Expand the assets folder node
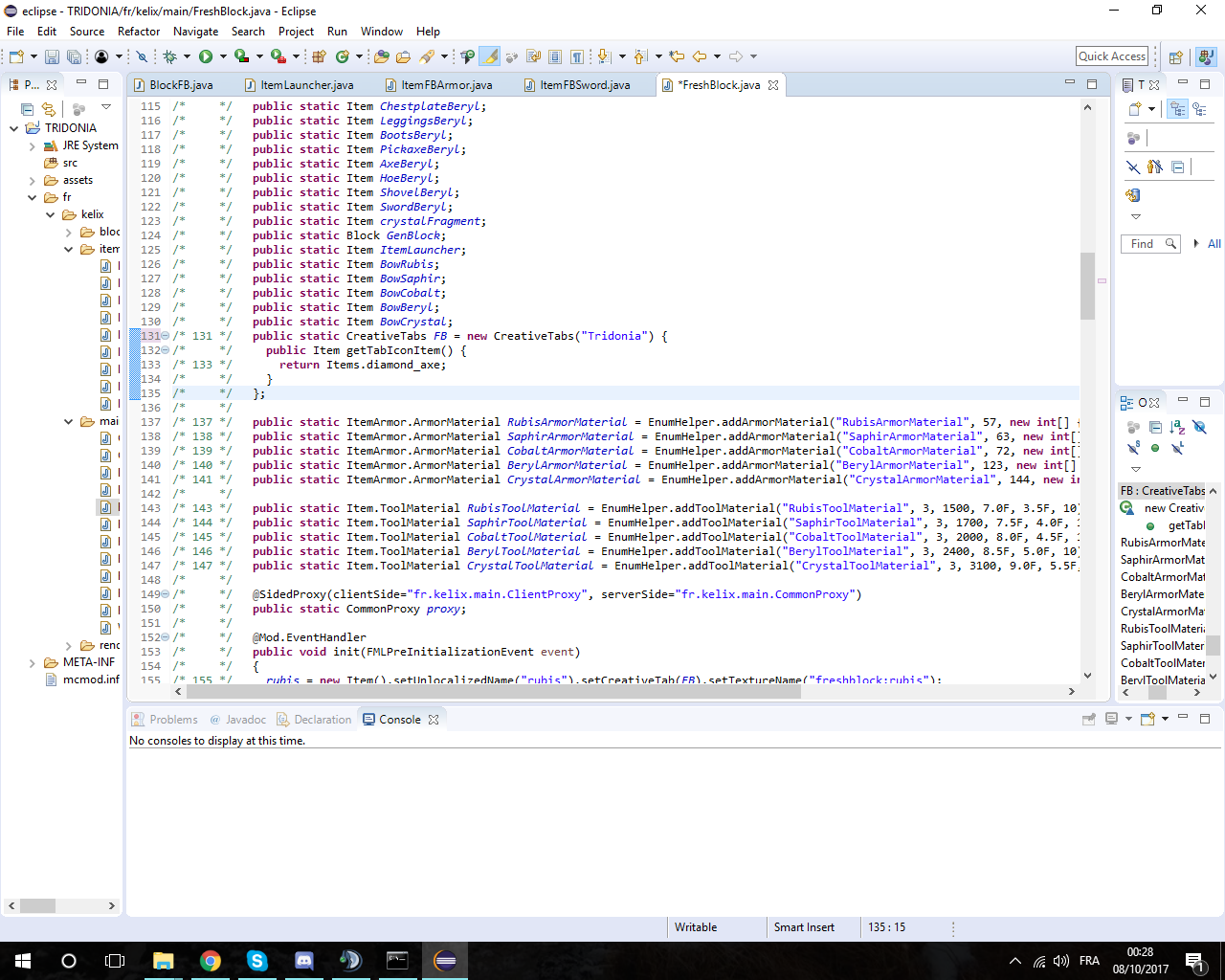 (32, 180)
